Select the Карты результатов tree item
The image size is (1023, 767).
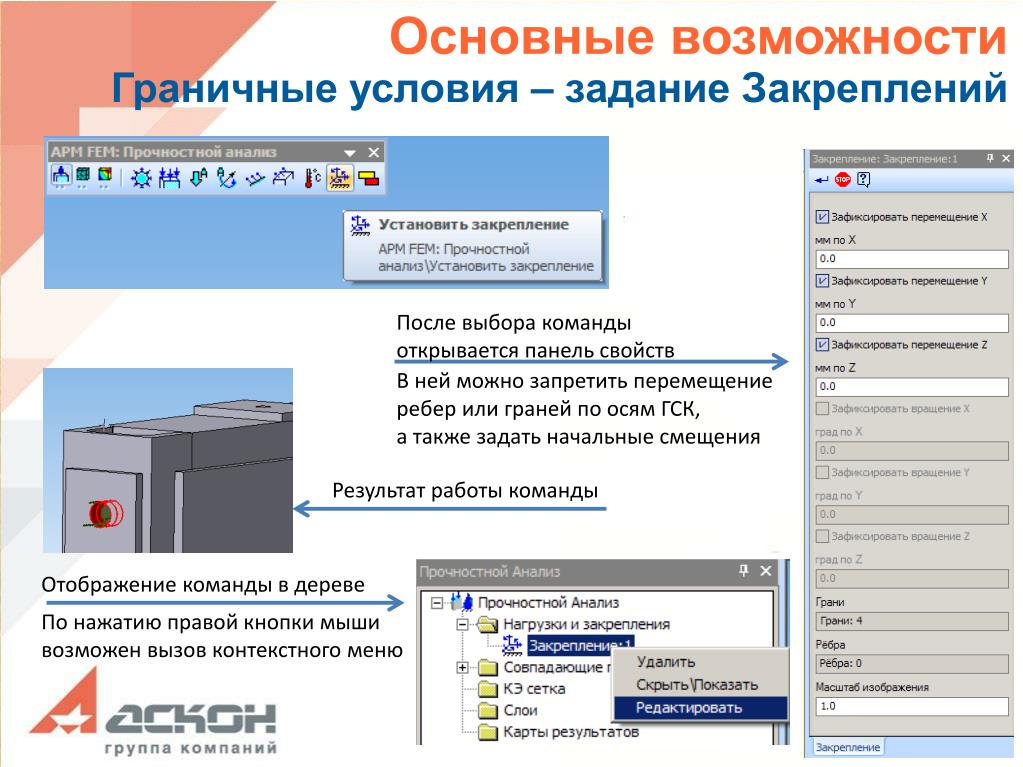[570, 732]
